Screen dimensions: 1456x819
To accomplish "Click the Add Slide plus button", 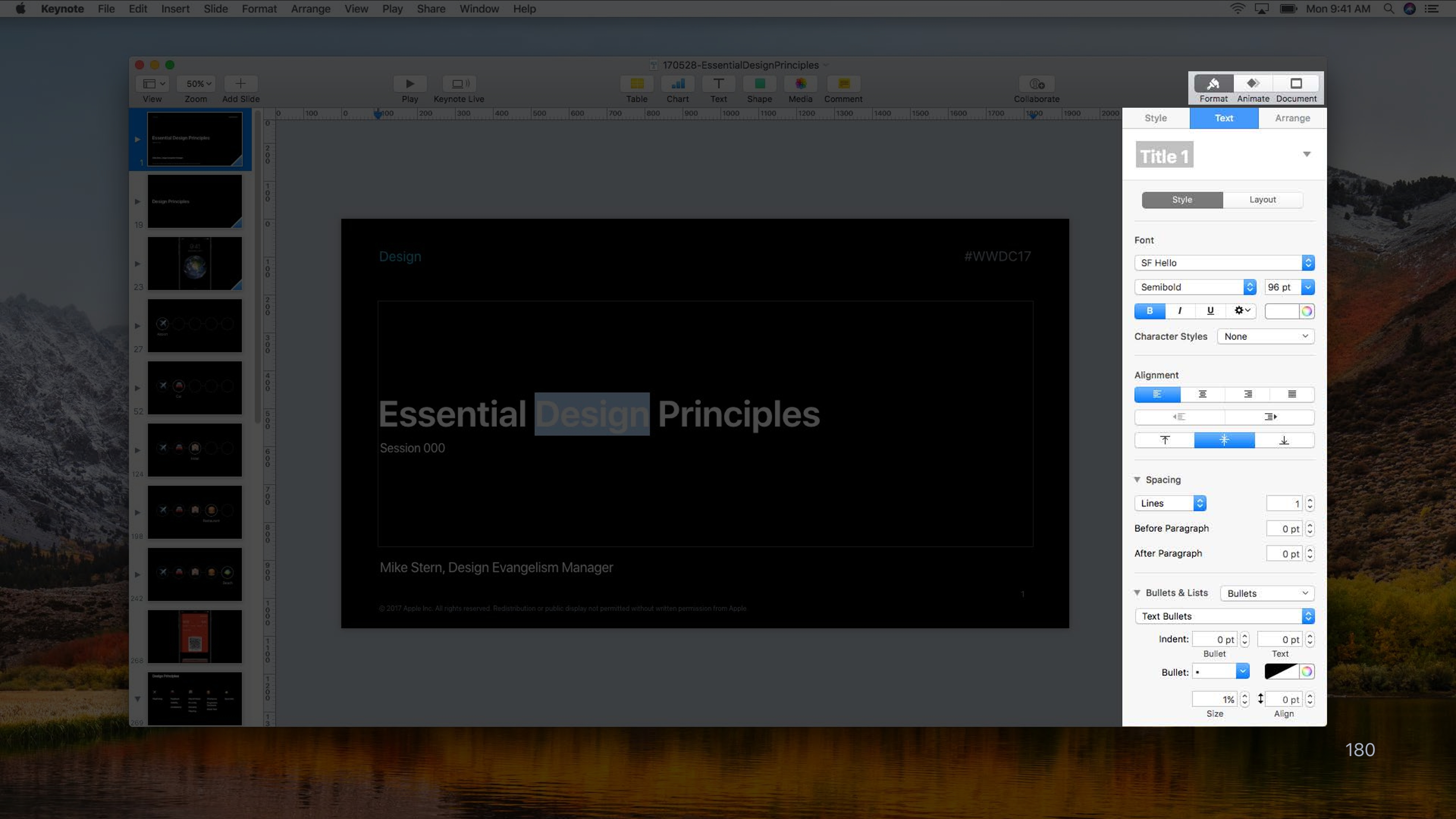I will click(240, 84).
